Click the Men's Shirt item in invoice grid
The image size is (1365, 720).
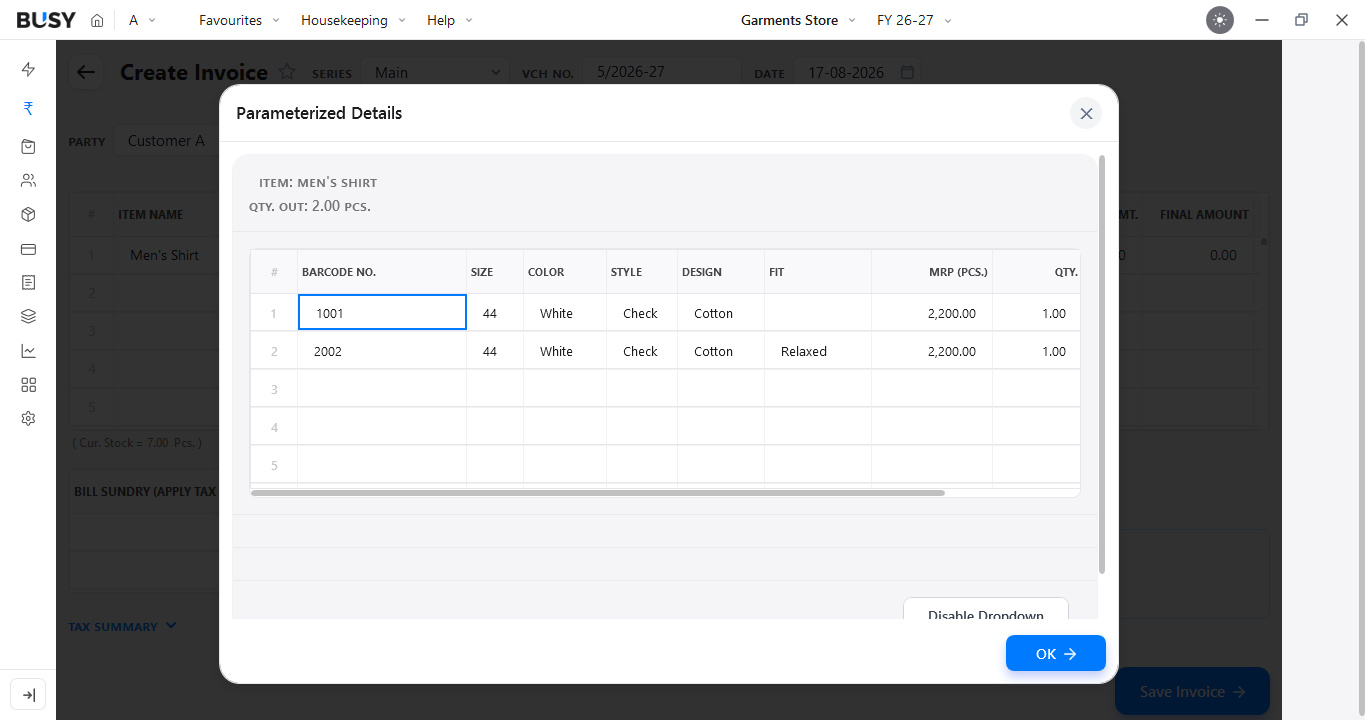(x=164, y=255)
